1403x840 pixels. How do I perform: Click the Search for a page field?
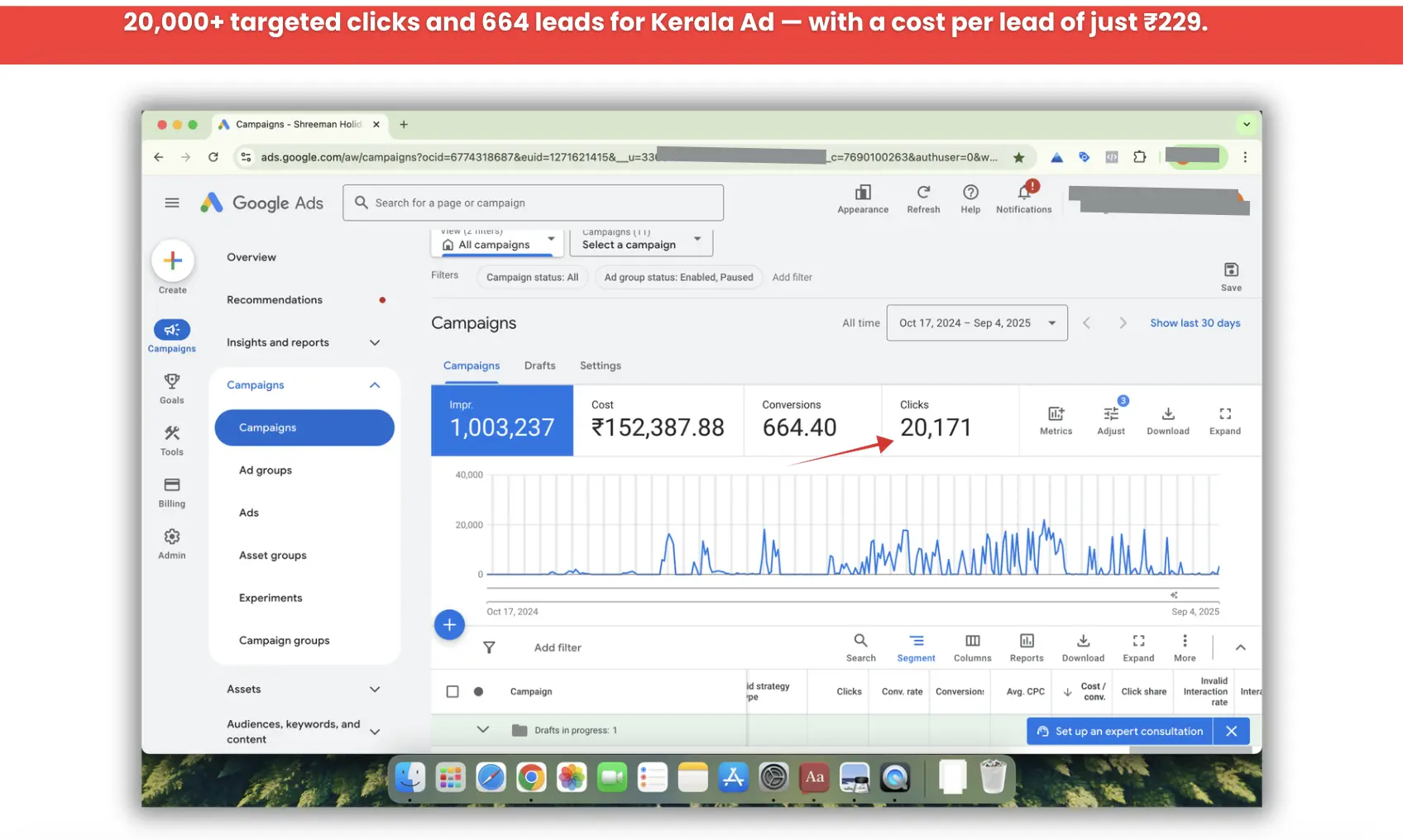(534, 203)
